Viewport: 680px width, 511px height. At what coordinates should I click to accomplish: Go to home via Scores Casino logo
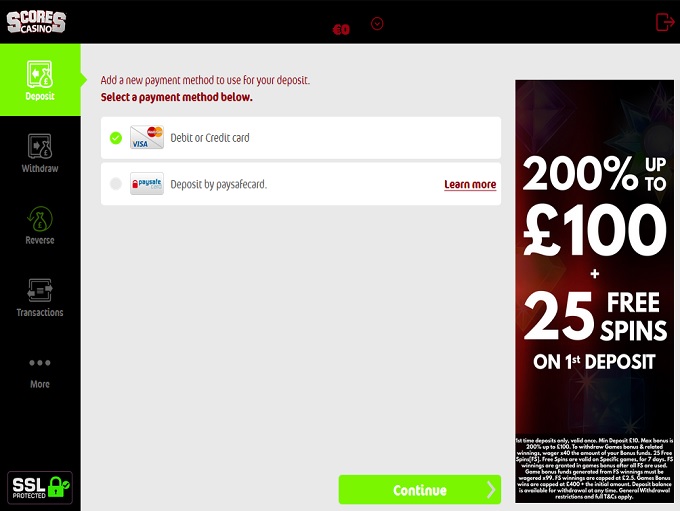36,22
